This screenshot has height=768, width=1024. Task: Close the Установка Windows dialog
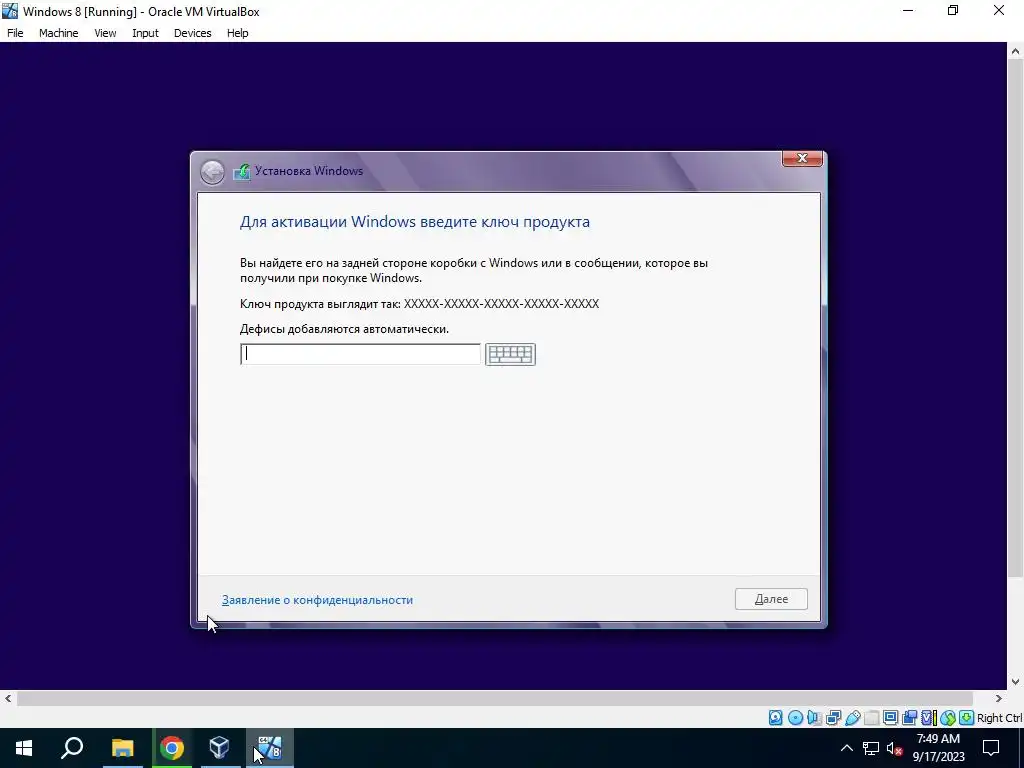click(x=803, y=158)
